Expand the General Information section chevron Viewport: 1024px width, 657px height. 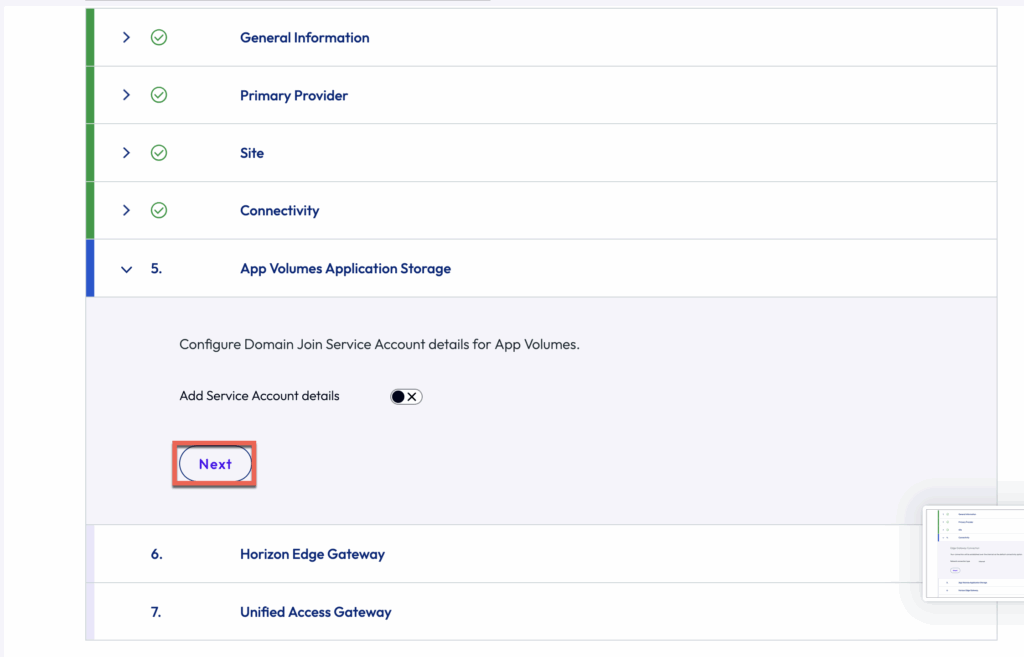[x=126, y=38]
